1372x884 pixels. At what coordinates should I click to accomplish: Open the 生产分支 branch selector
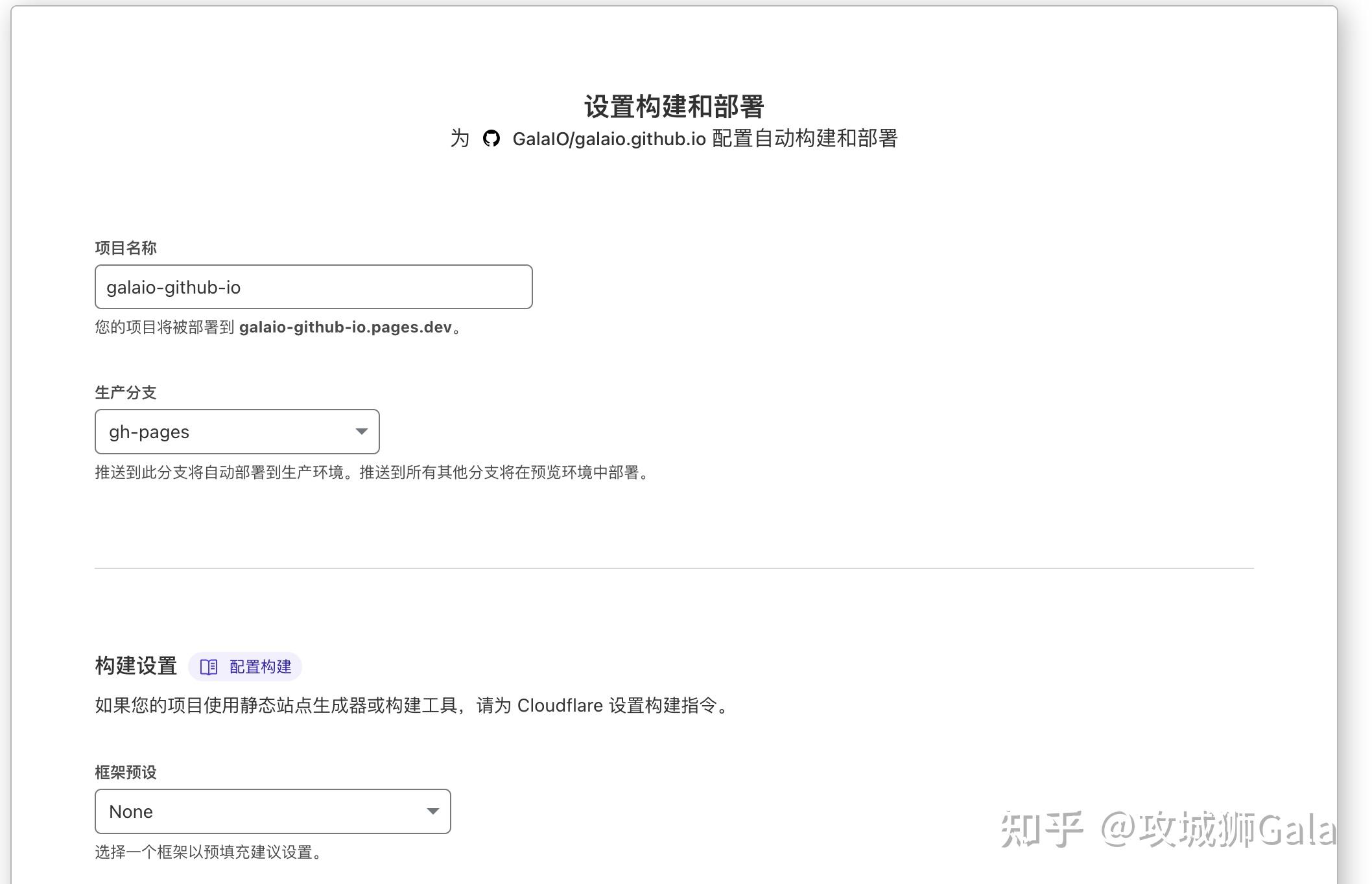click(x=236, y=431)
